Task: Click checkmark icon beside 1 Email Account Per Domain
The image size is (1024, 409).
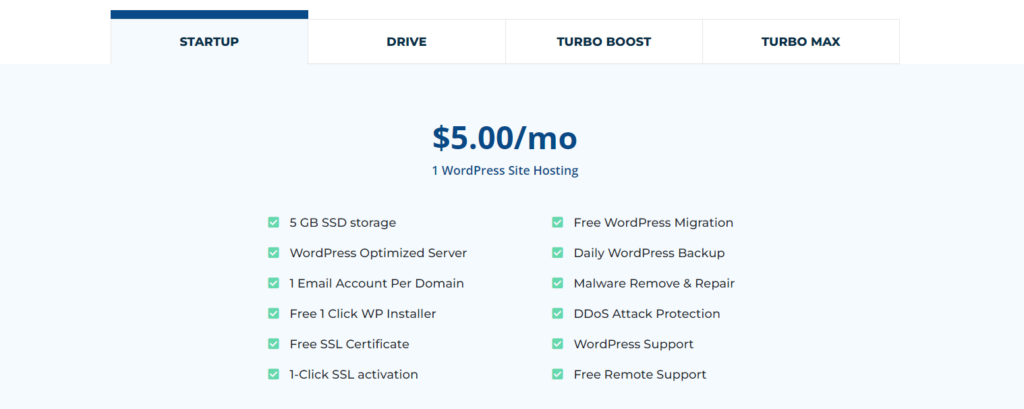Action: pyautogui.click(x=274, y=283)
